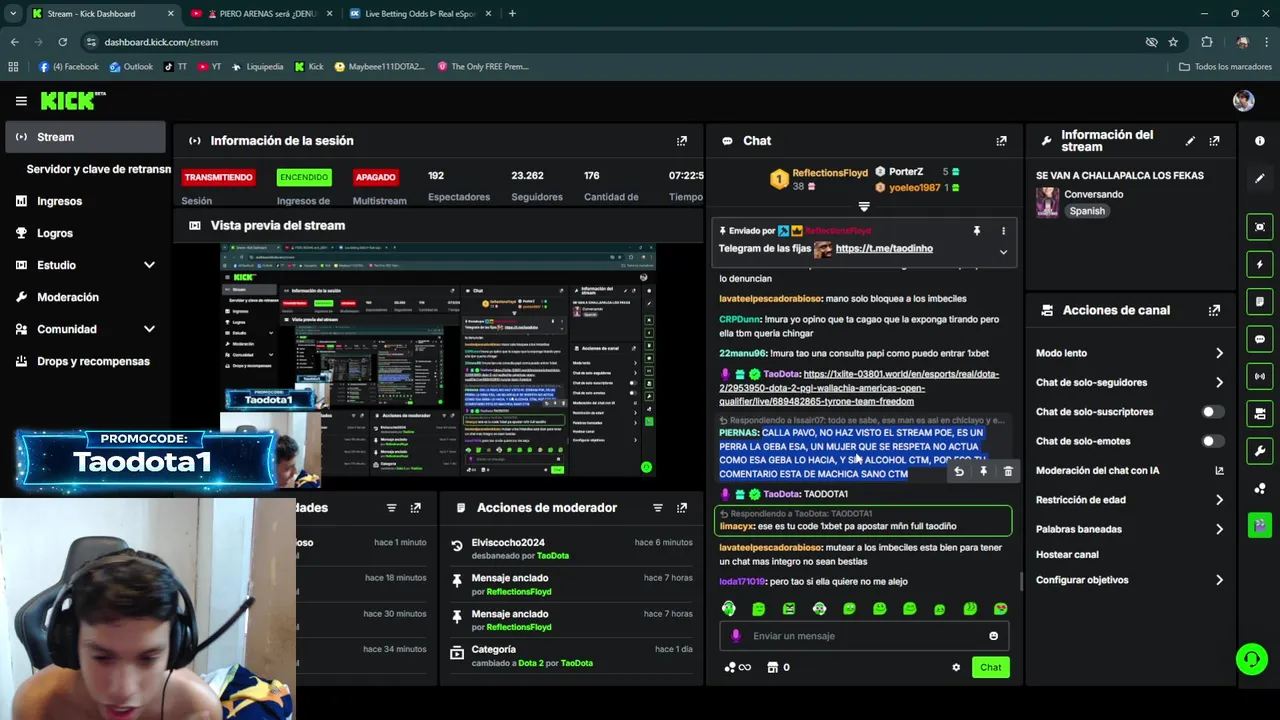This screenshot has width=1280, height=720.
Task: Bookmark this page with the star icon
Action: (1173, 42)
